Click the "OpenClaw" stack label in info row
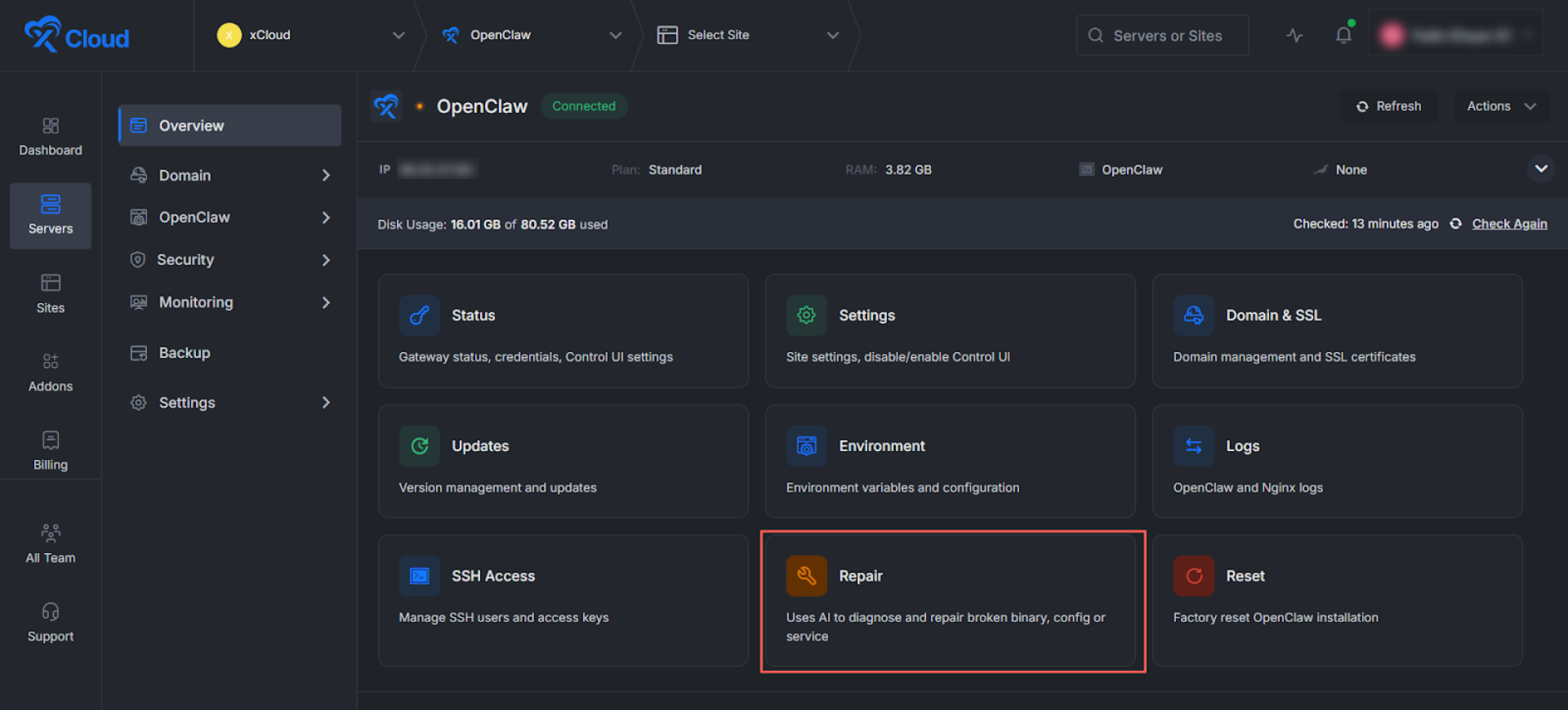 click(1132, 170)
